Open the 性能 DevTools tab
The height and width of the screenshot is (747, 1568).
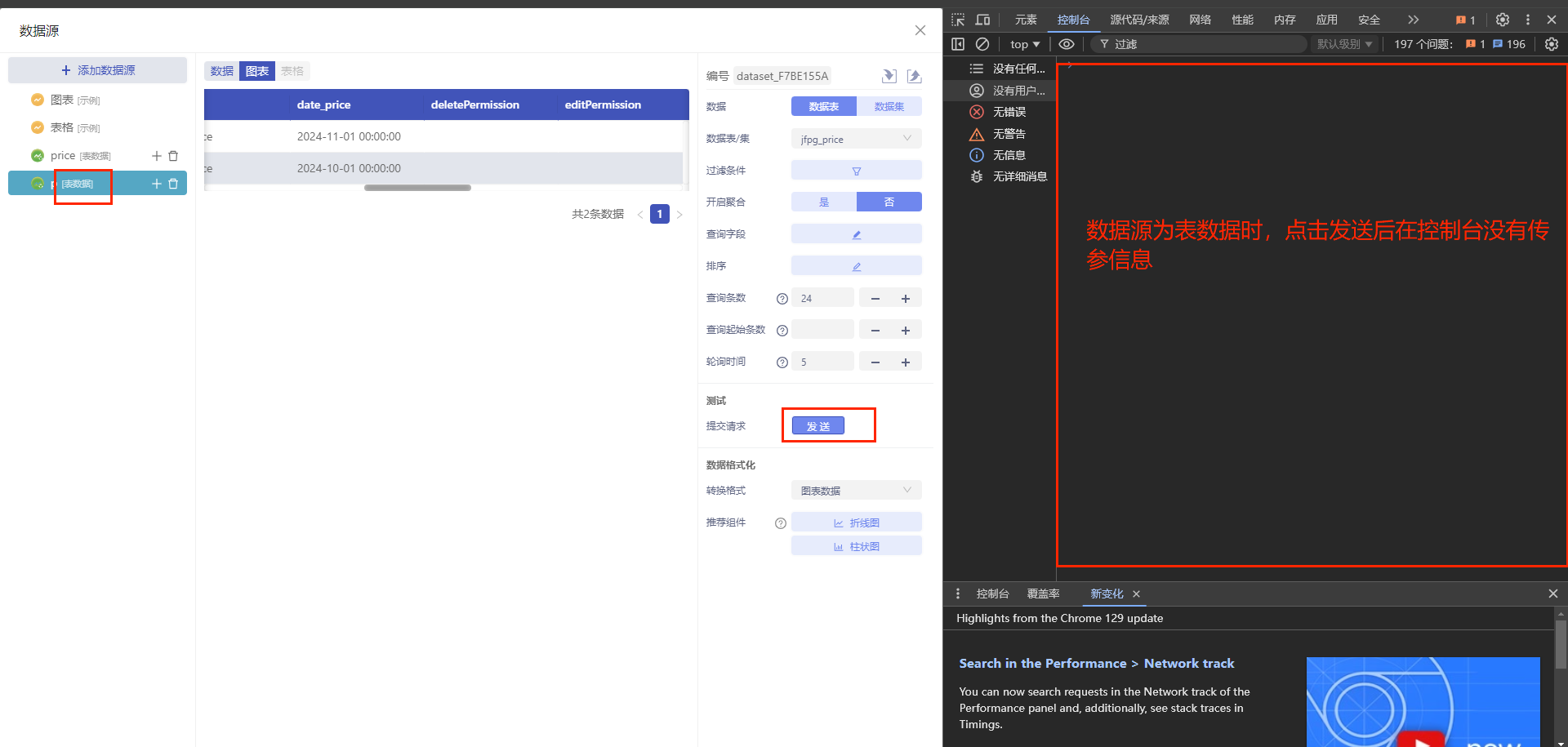1243,20
